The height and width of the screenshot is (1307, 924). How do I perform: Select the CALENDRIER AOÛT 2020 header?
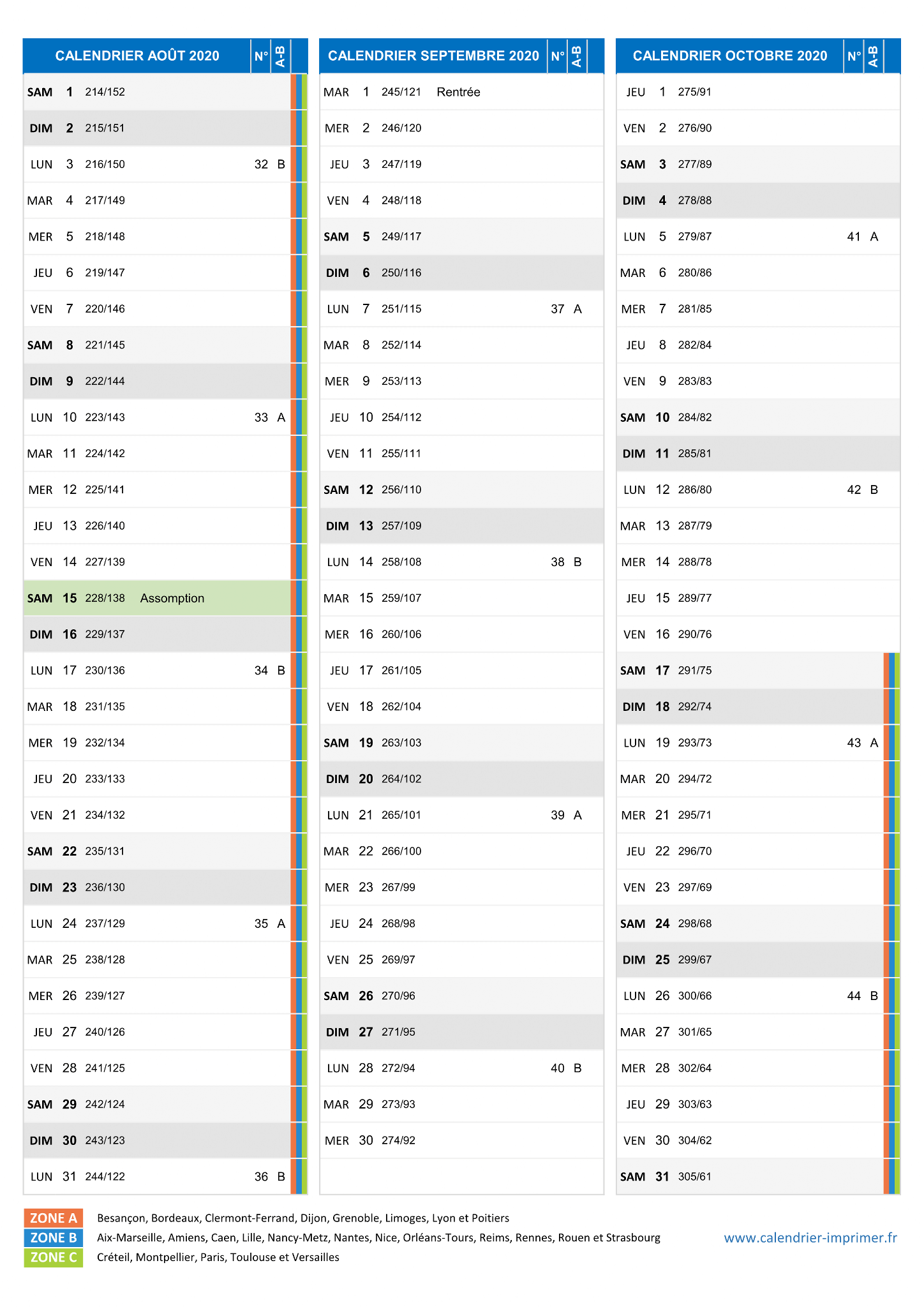point(137,56)
